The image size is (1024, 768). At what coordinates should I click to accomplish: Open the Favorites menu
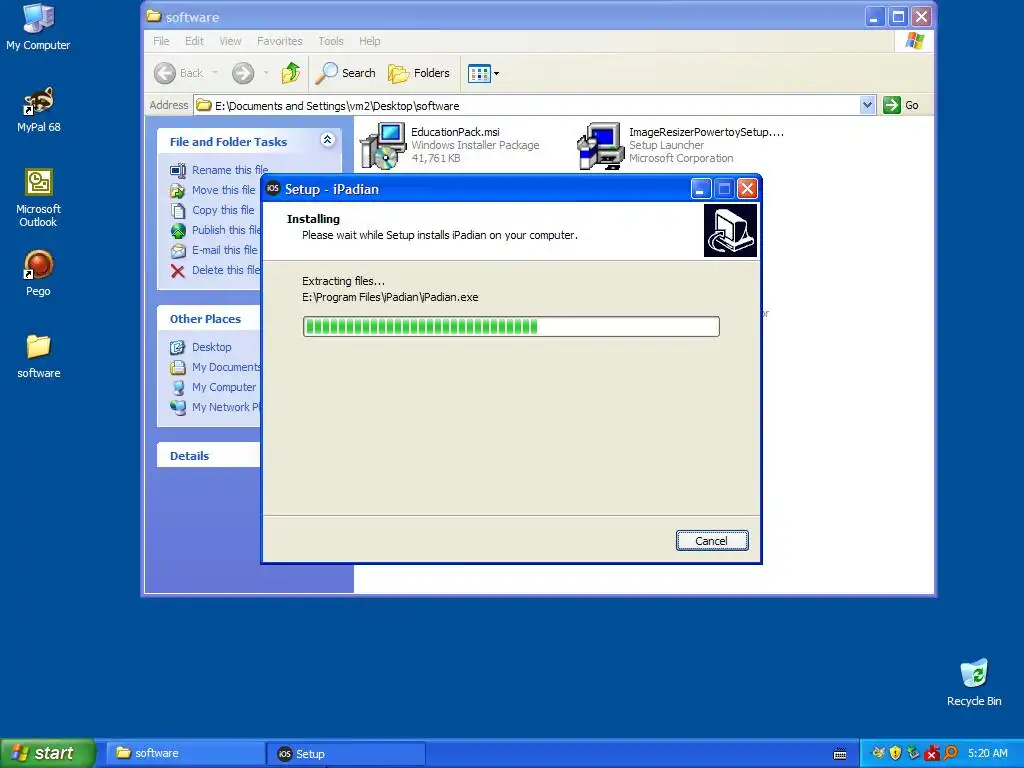coord(280,41)
